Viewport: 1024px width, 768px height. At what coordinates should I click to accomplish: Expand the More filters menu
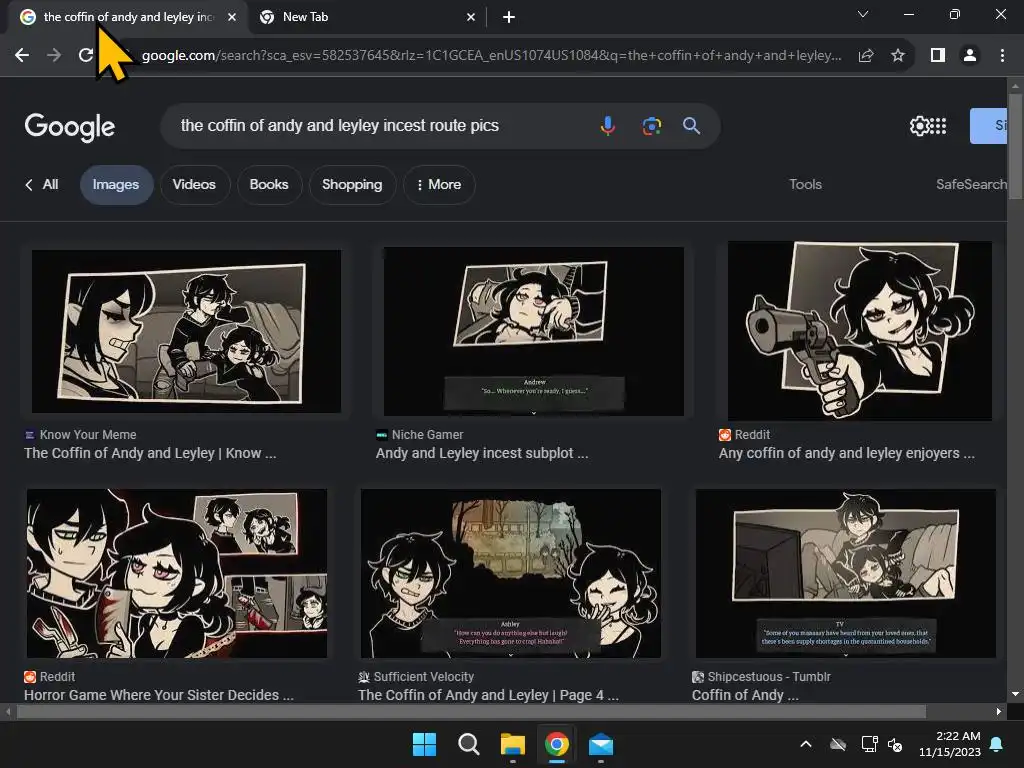(439, 185)
